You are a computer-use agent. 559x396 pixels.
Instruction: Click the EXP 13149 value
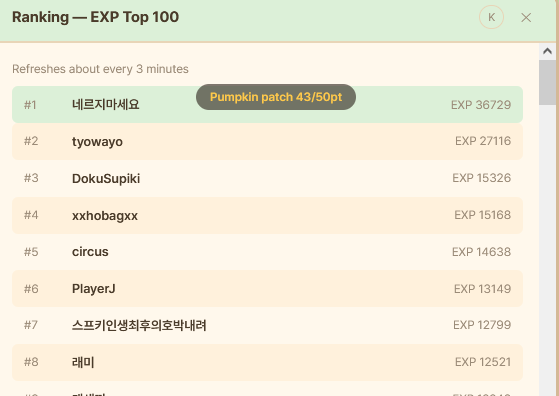[x=482, y=289]
